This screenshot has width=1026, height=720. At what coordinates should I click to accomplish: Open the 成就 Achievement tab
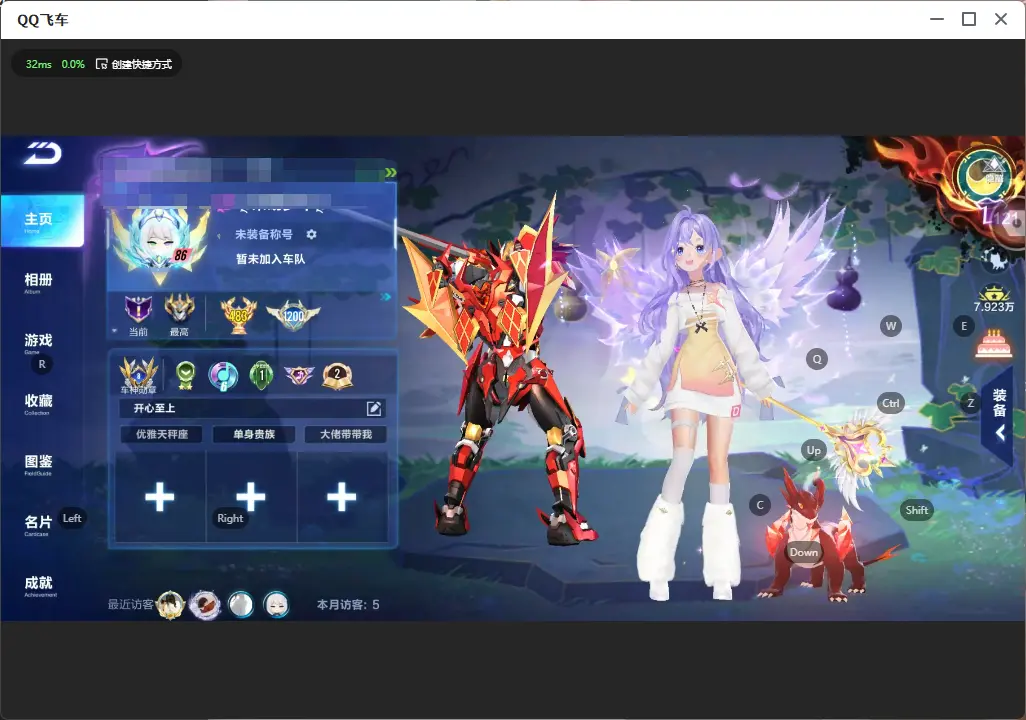(40, 586)
